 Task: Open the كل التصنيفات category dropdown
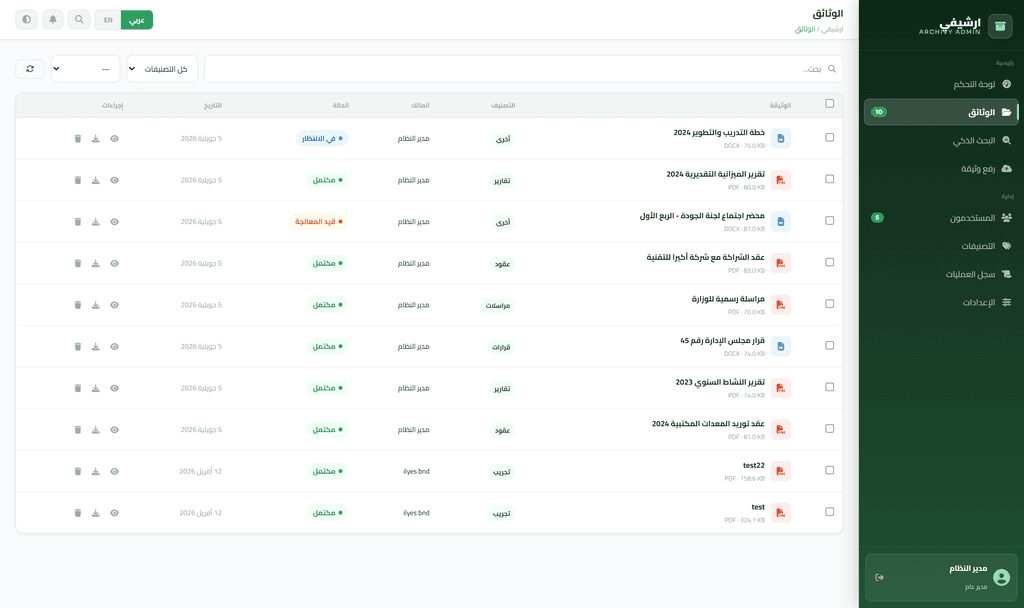point(162,69)
